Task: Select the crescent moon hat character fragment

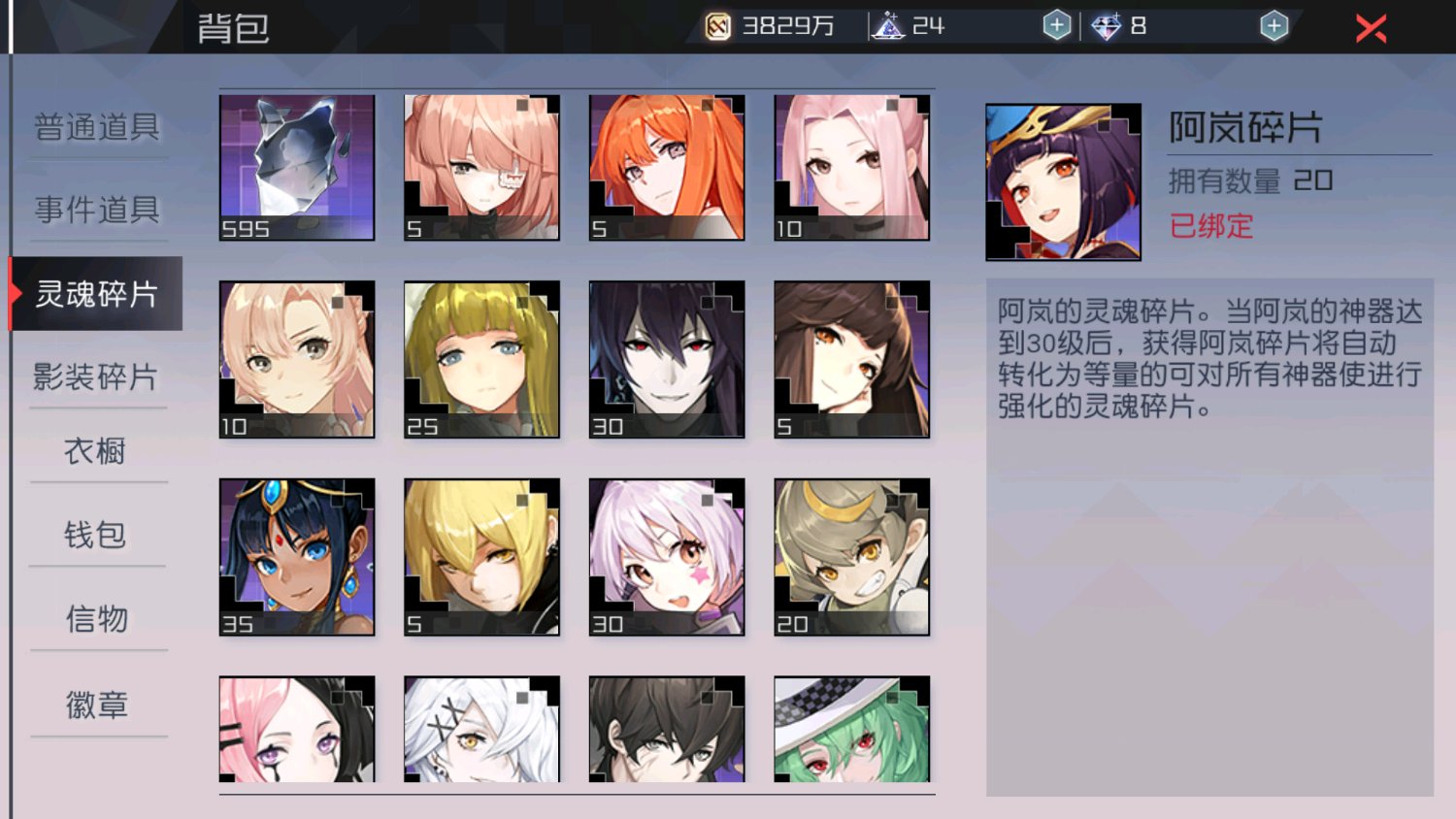Action: point(851,557)
